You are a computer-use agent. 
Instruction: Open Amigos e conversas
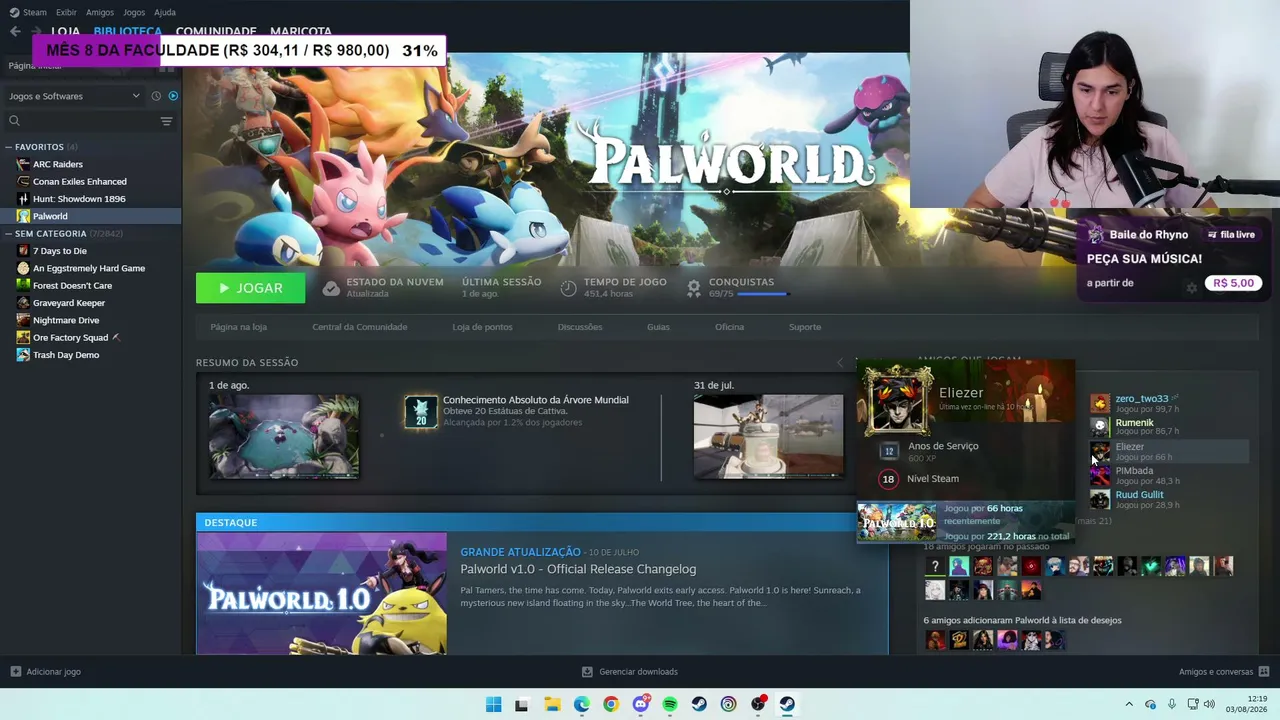pos(1224,672)
